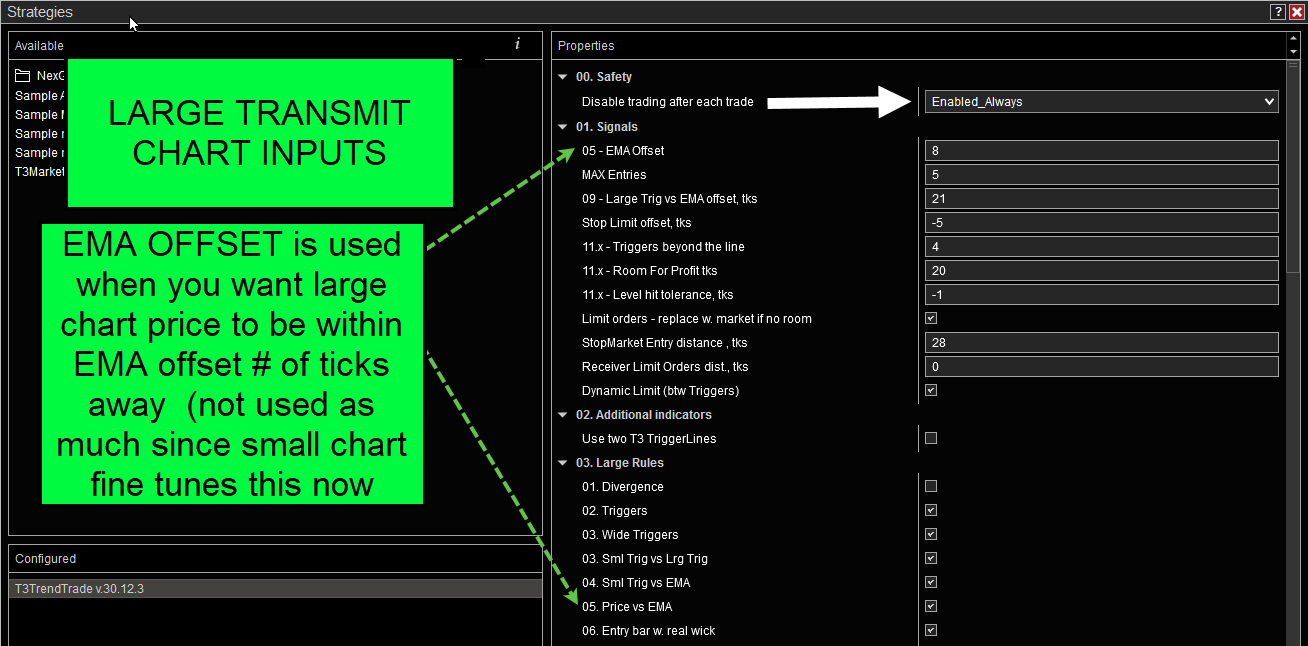This screenshot has width=1308, height=646.
Task: Collapse the 01. Signals section
Action: pyautogui.click(x=563, y=127)
